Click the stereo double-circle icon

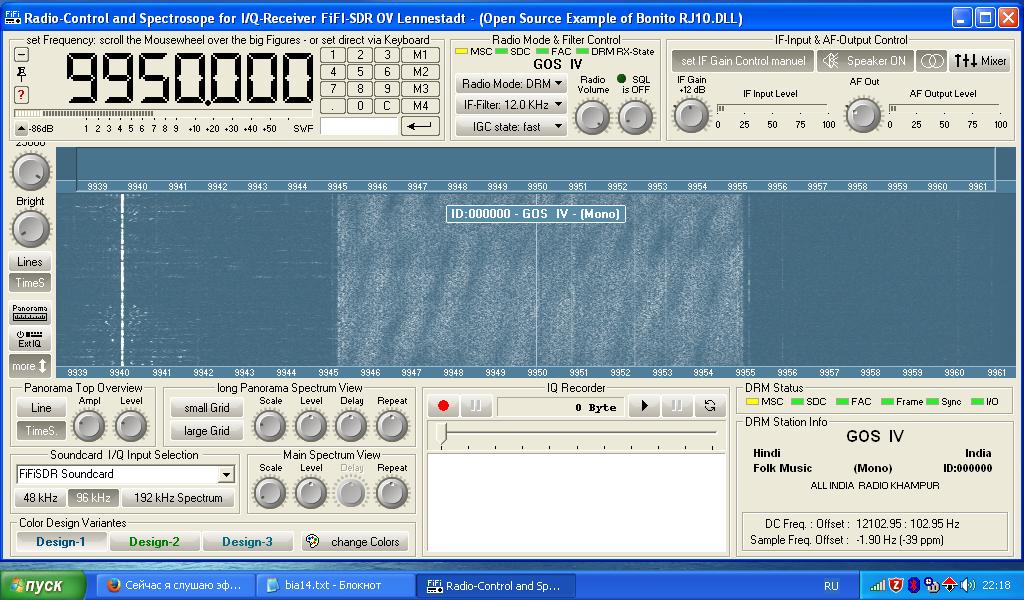(931, 61)
